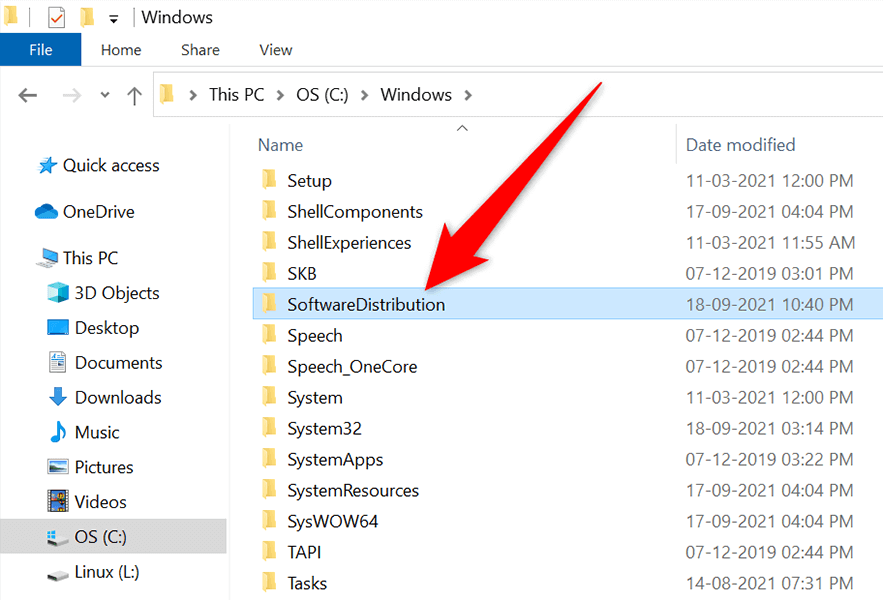Open Desktop in navigation pane
This screenshot has width=883, height=600.
pos(107,328)
